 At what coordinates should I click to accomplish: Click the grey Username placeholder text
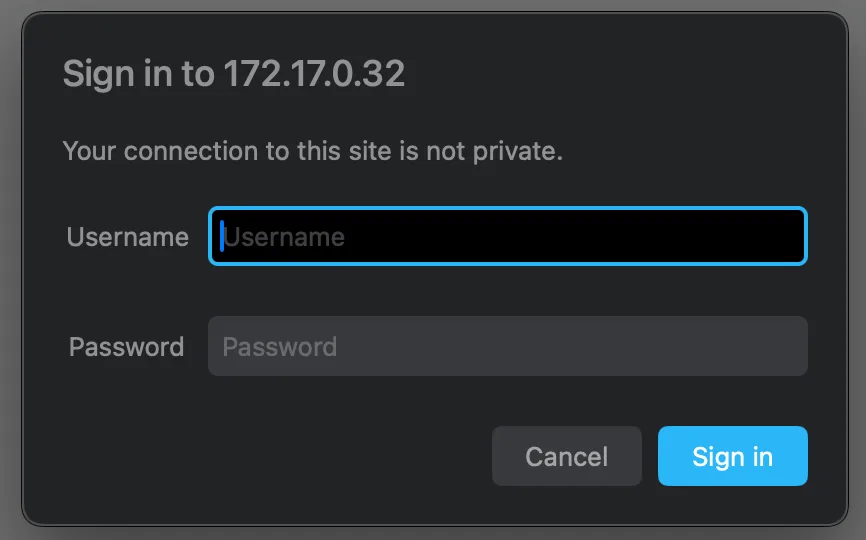click(284, 237)
